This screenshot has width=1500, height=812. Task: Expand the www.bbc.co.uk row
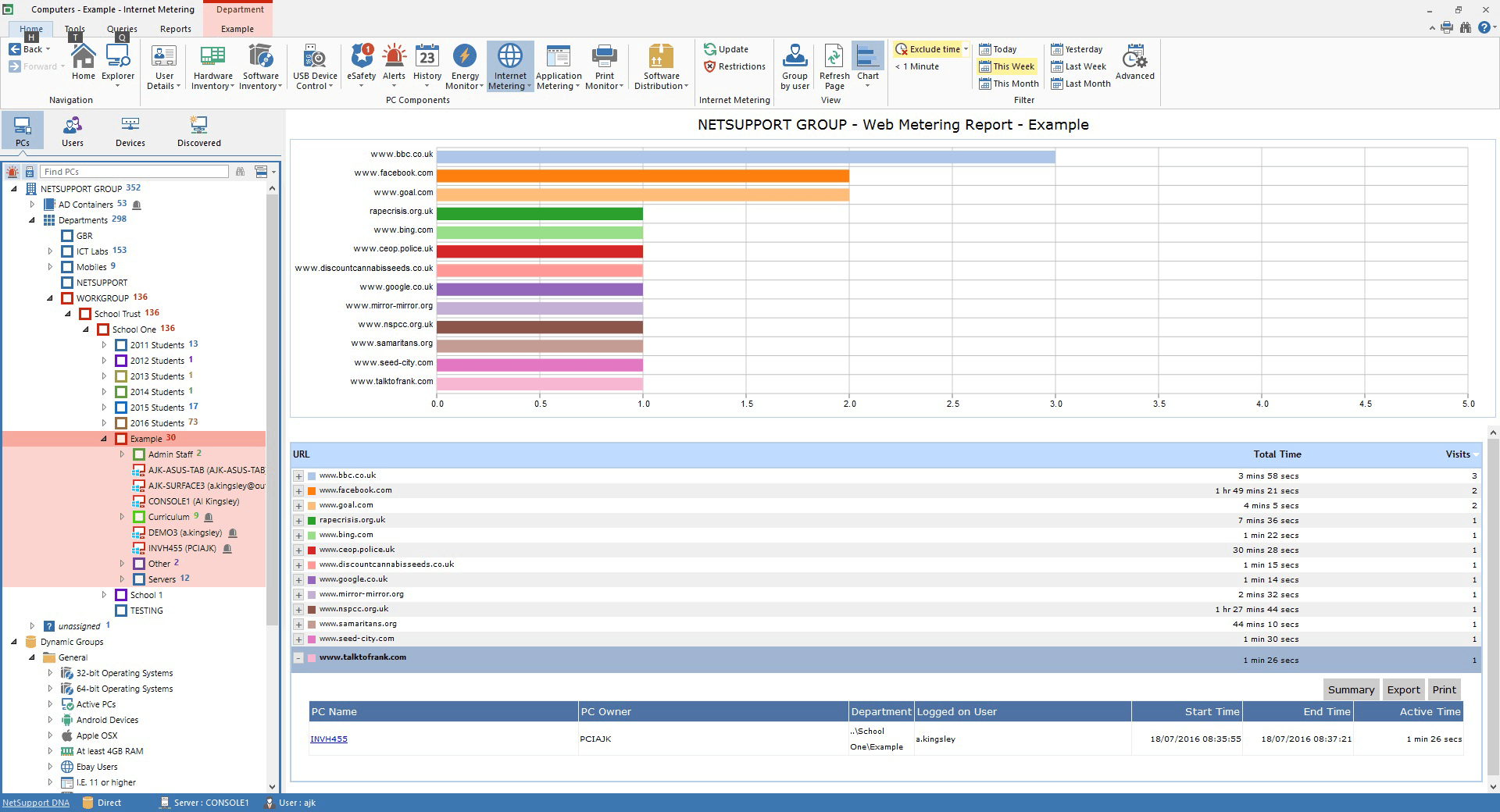[298, 476]
